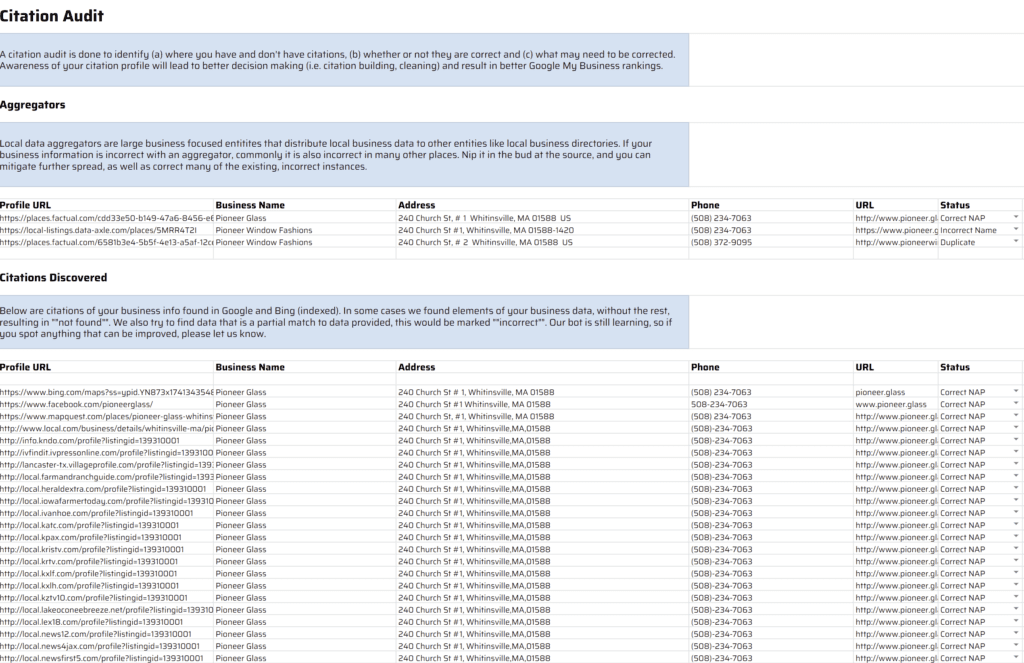Click the paragraph starting 'Local data aggregators are large'
This screenshot has height=663, width=1024.
tap(326, 155)
